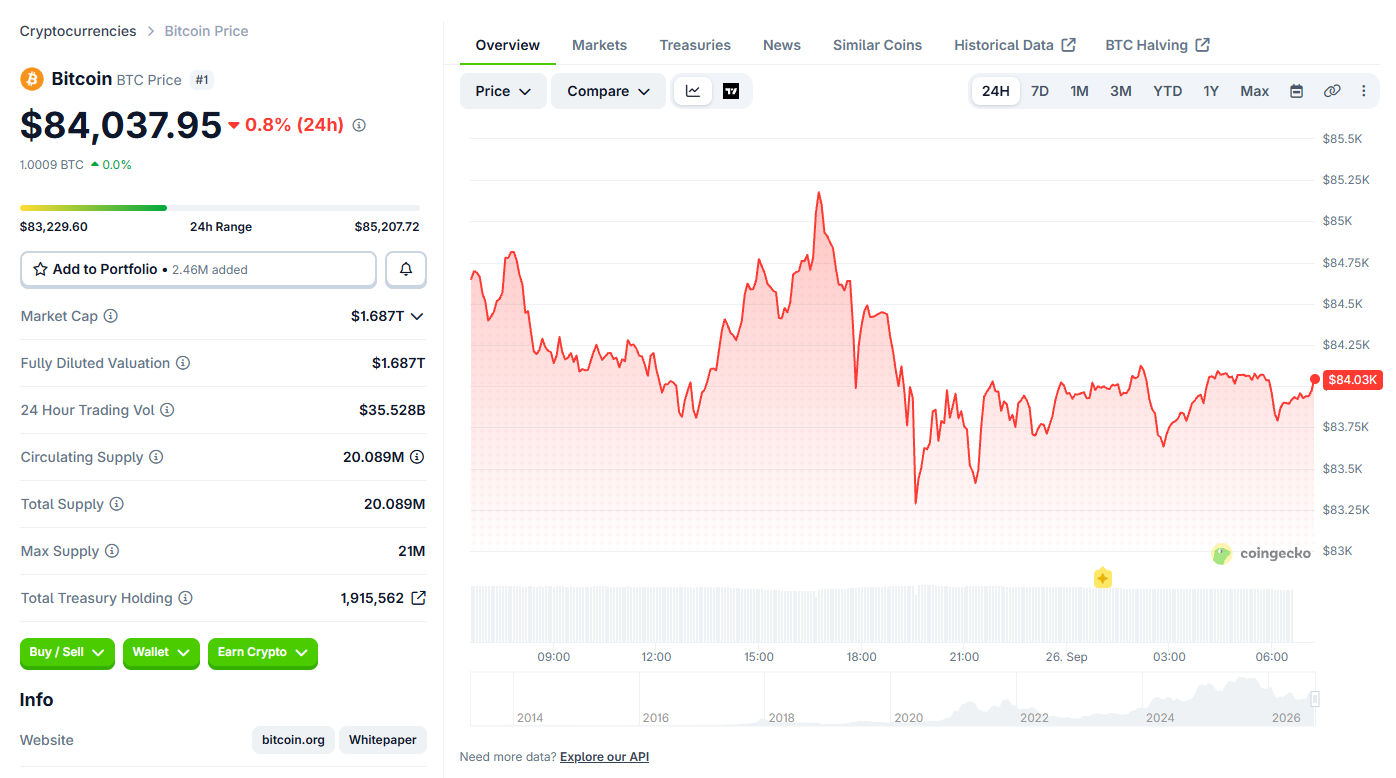This screenshot has height=778, width=1396.
Task: Open external link icon next to 1,915,562
Action: click(419, 598)
